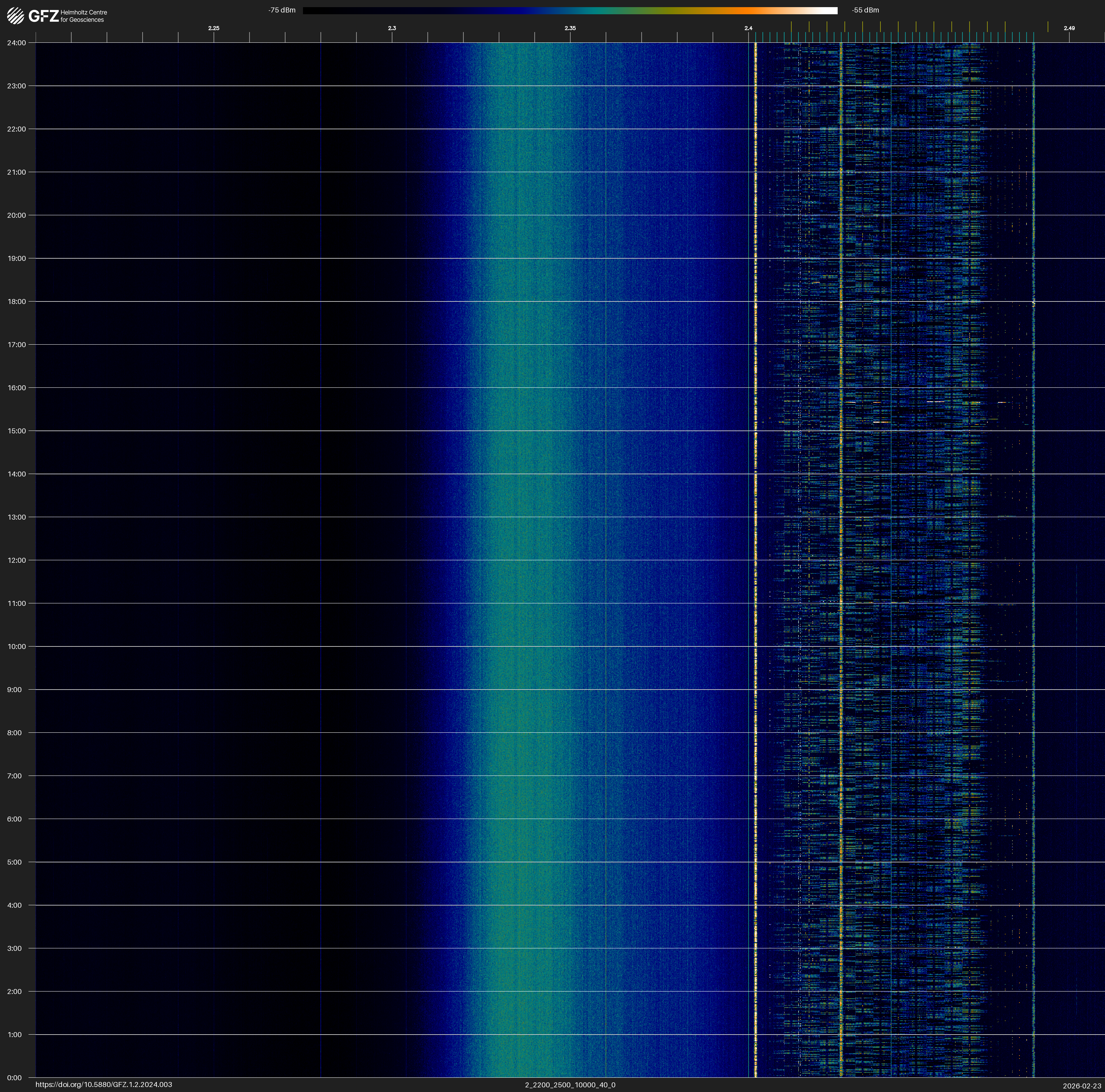The image size is (1105, 1092).
Task: Click the 0:00 time label at bottom
Action: (x=14, y=1078)
